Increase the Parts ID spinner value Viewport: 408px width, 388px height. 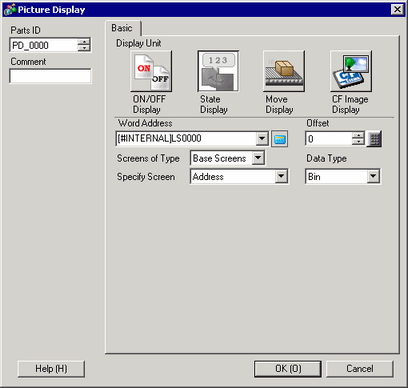(84, 42)
